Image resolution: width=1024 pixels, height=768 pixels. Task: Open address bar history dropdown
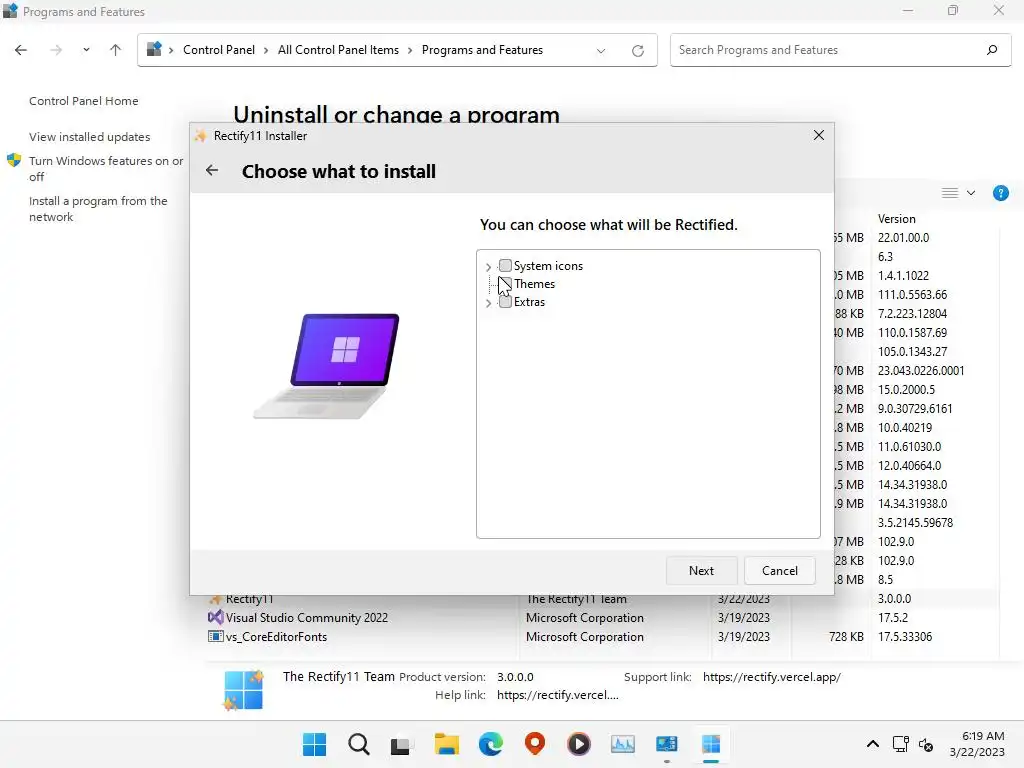(601, 50)
